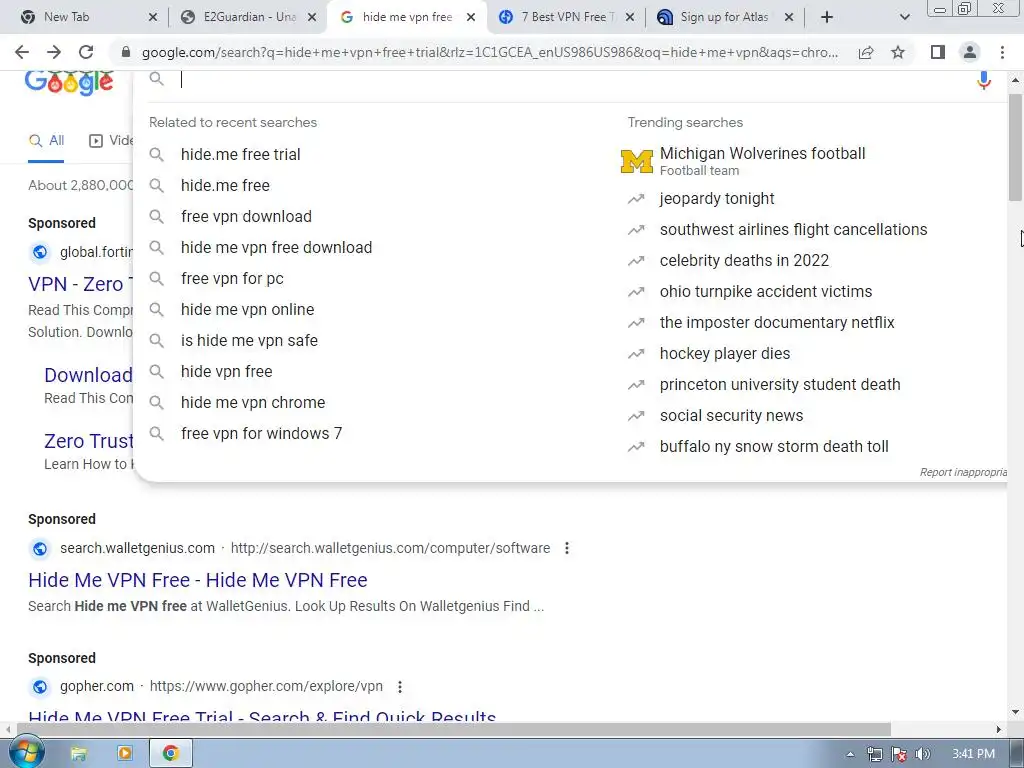The height and width of the screenshot is (768, 1024).
Task: Close the E2Guardian tab
Action: pos(312,17)
